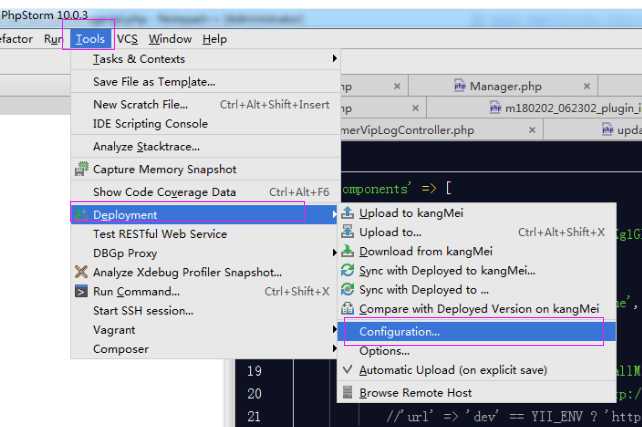Screen dimensions: 642x427
Task: Expand DBGp Proxy submenu
Action: (x=206, y=253)
